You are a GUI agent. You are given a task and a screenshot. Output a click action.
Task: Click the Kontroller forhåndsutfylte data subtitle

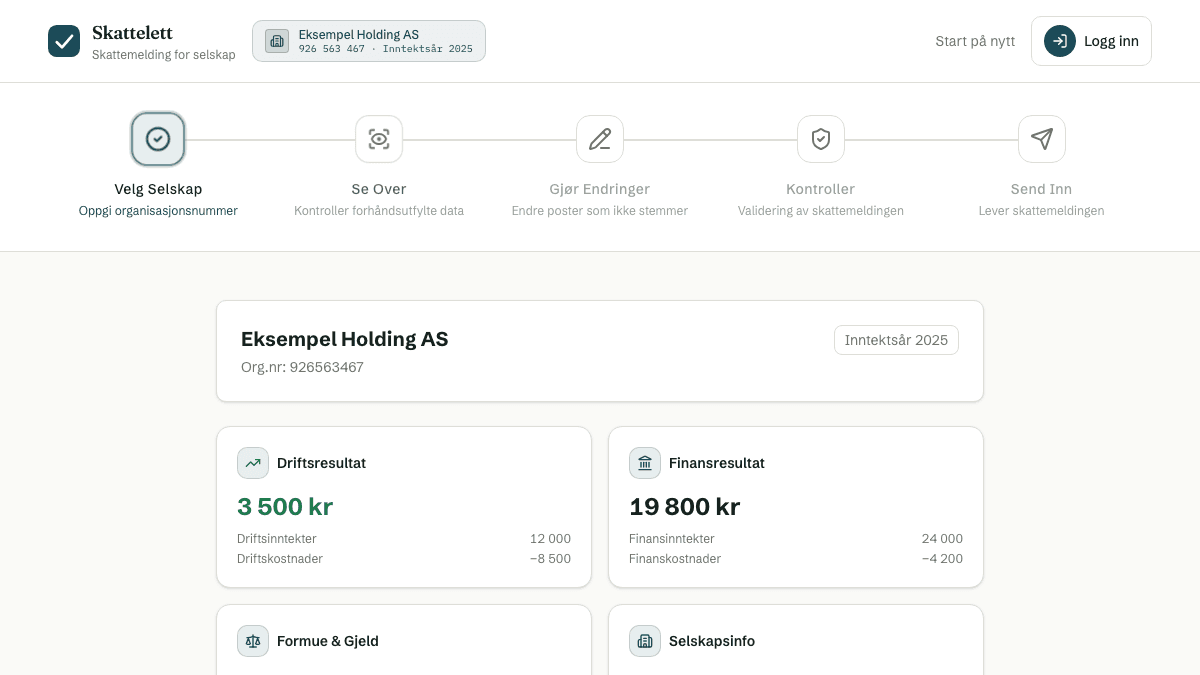[x=379, y=211]
